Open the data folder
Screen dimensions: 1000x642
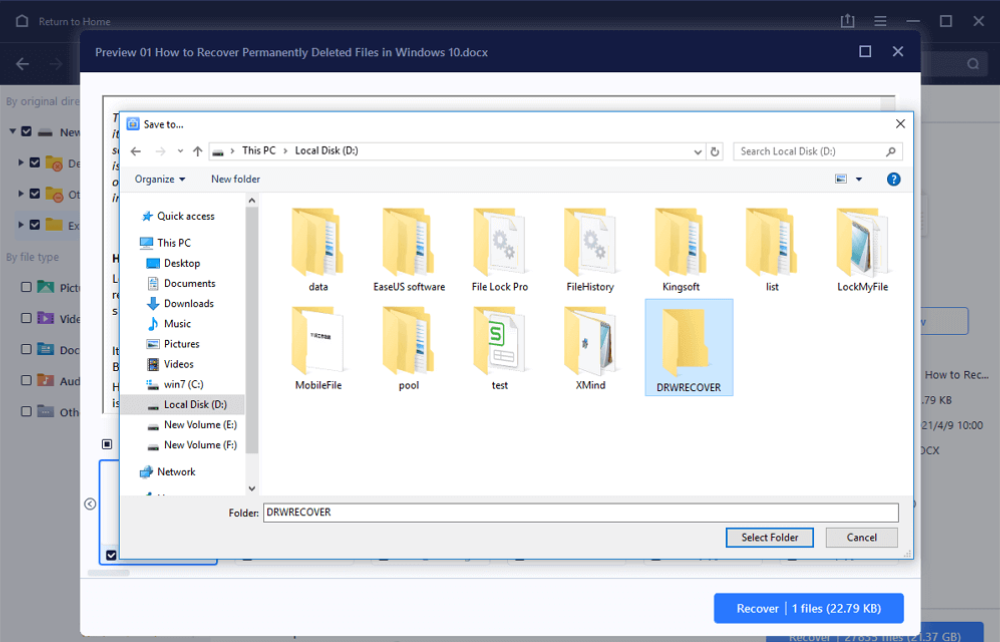tap(318, 250)
